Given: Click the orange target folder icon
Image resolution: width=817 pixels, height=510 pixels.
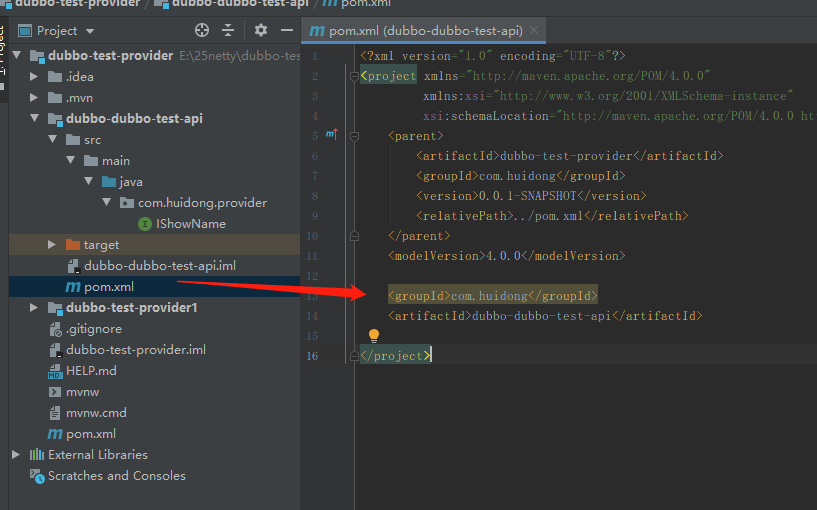Looking at the screenshot, I should tap(73, 244).
